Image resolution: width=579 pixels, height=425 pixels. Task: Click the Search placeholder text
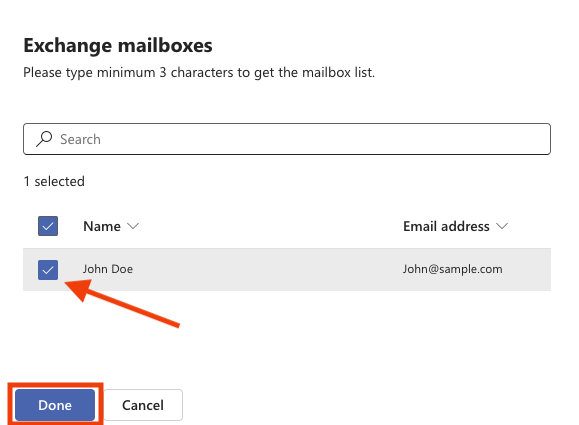80,139
